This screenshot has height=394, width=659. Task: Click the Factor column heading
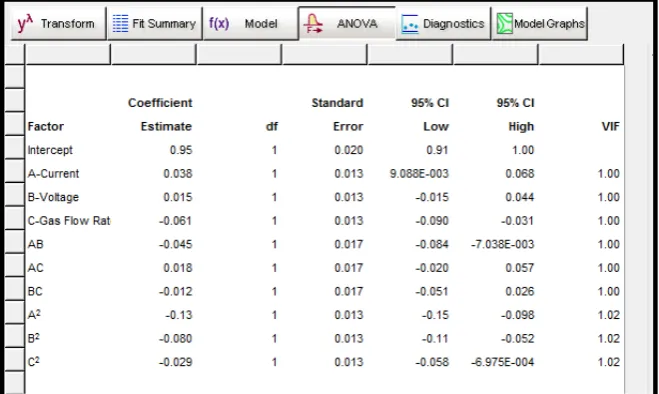(45, 127)
